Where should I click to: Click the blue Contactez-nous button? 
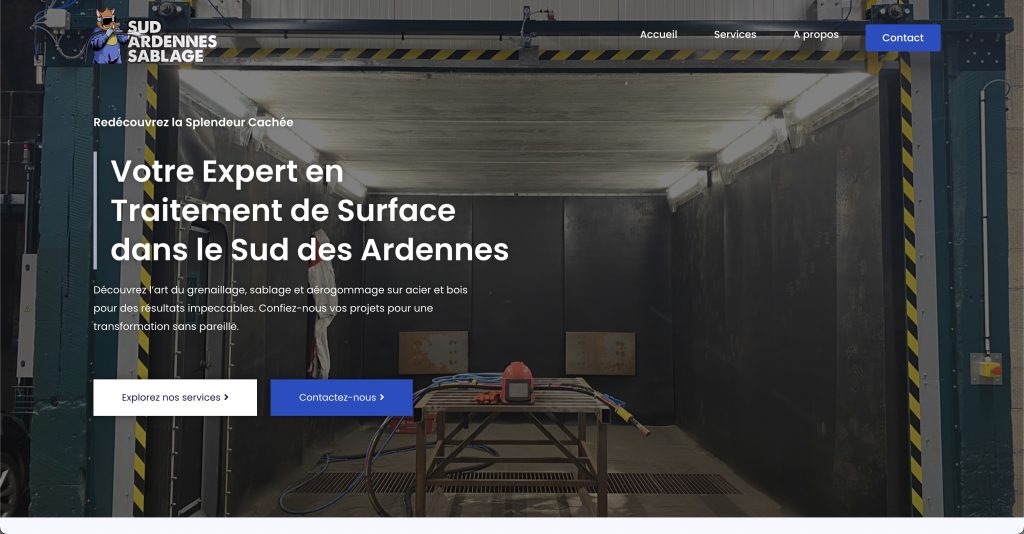pos(342,398)
